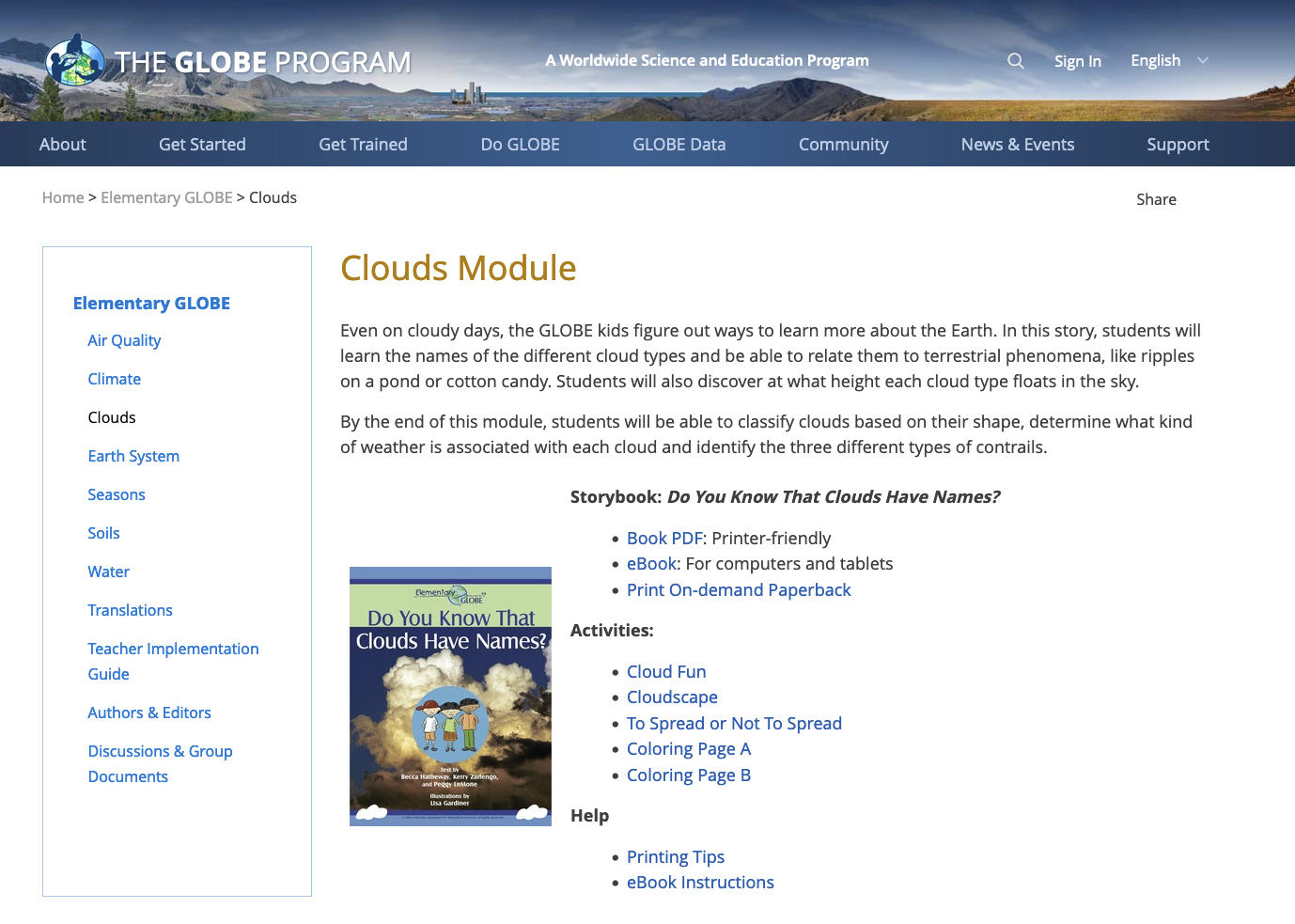1295x924 pixels.
Task: Click the Sign In button
Action: click(x=1077, y=60)
